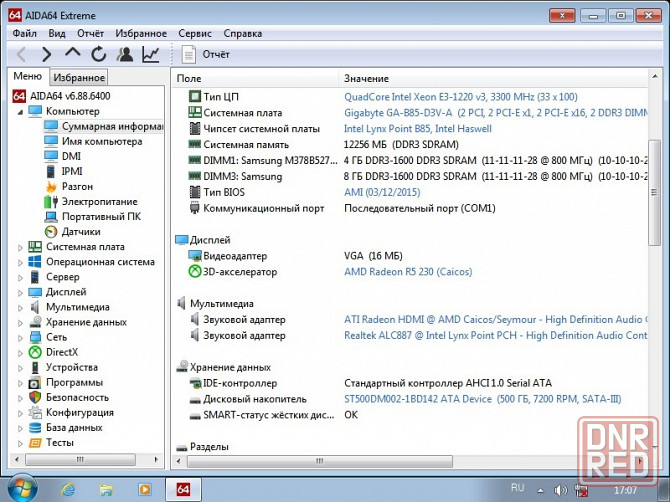670x502 pixels.
Task: Click the База данных database icon
Action: 35,428
